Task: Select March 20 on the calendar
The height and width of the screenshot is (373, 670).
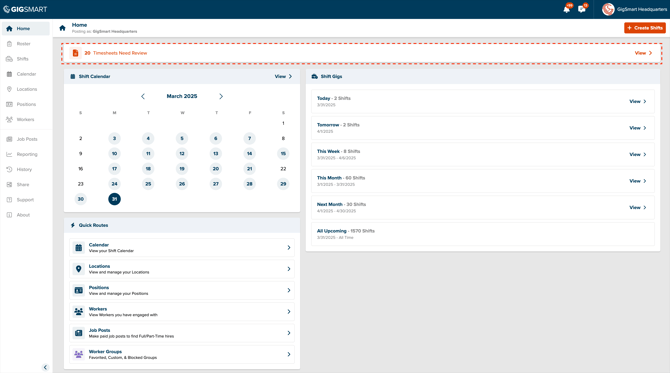Action: (216, 169)
